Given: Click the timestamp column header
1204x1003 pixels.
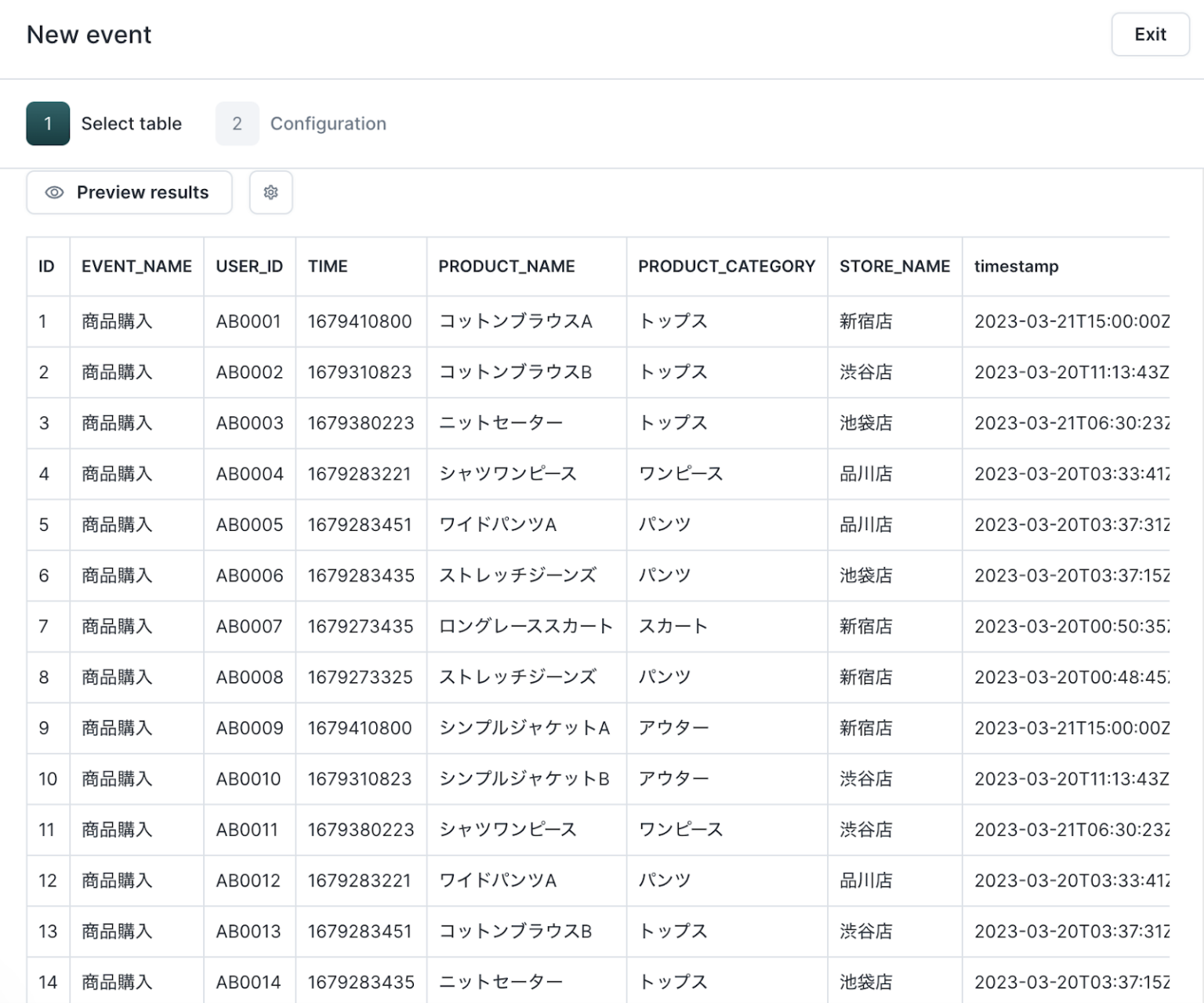Looking at the screenshot, I should (x=1016, y=267).
